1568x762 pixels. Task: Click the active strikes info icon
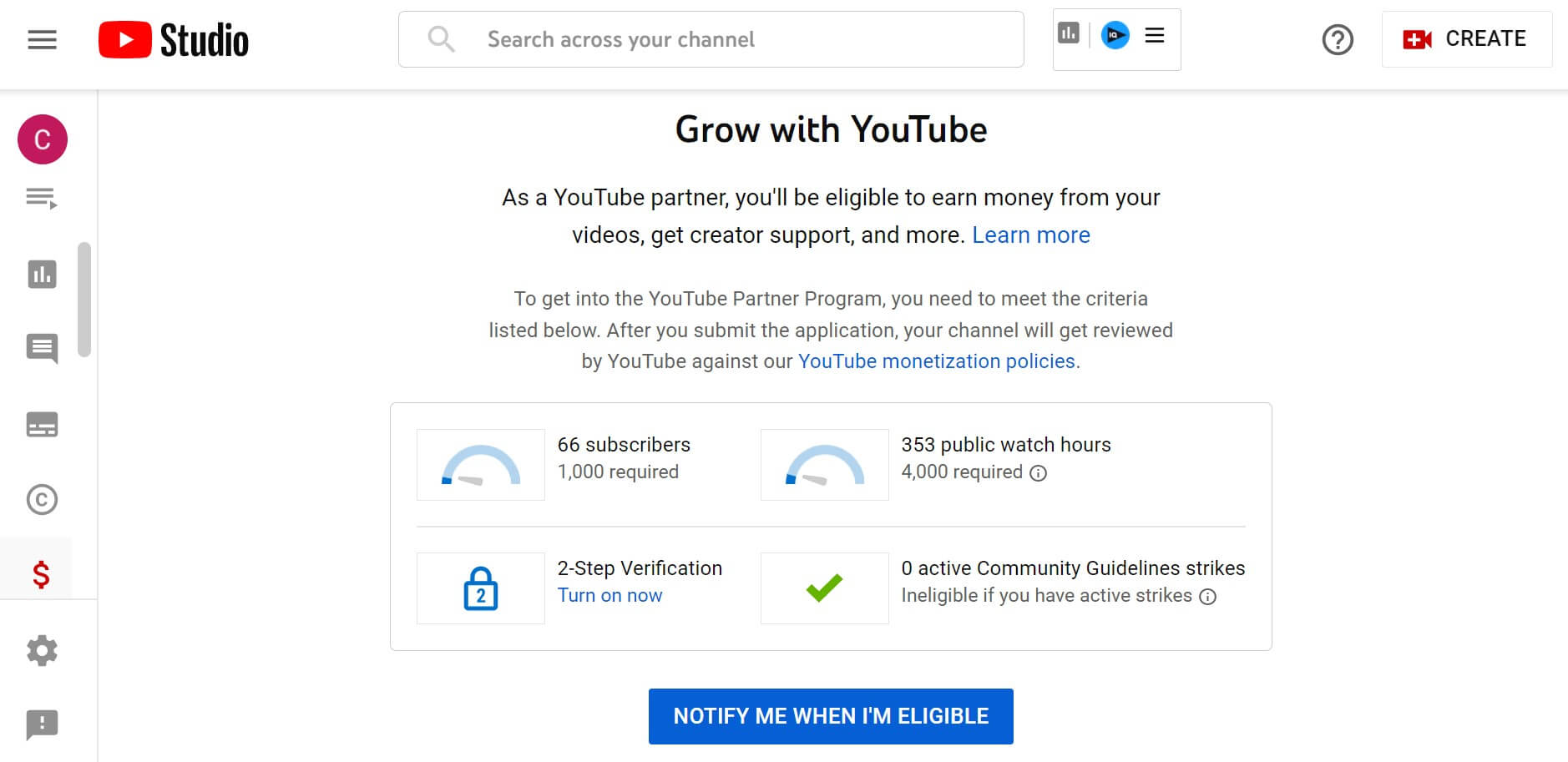pos(1207,596)
